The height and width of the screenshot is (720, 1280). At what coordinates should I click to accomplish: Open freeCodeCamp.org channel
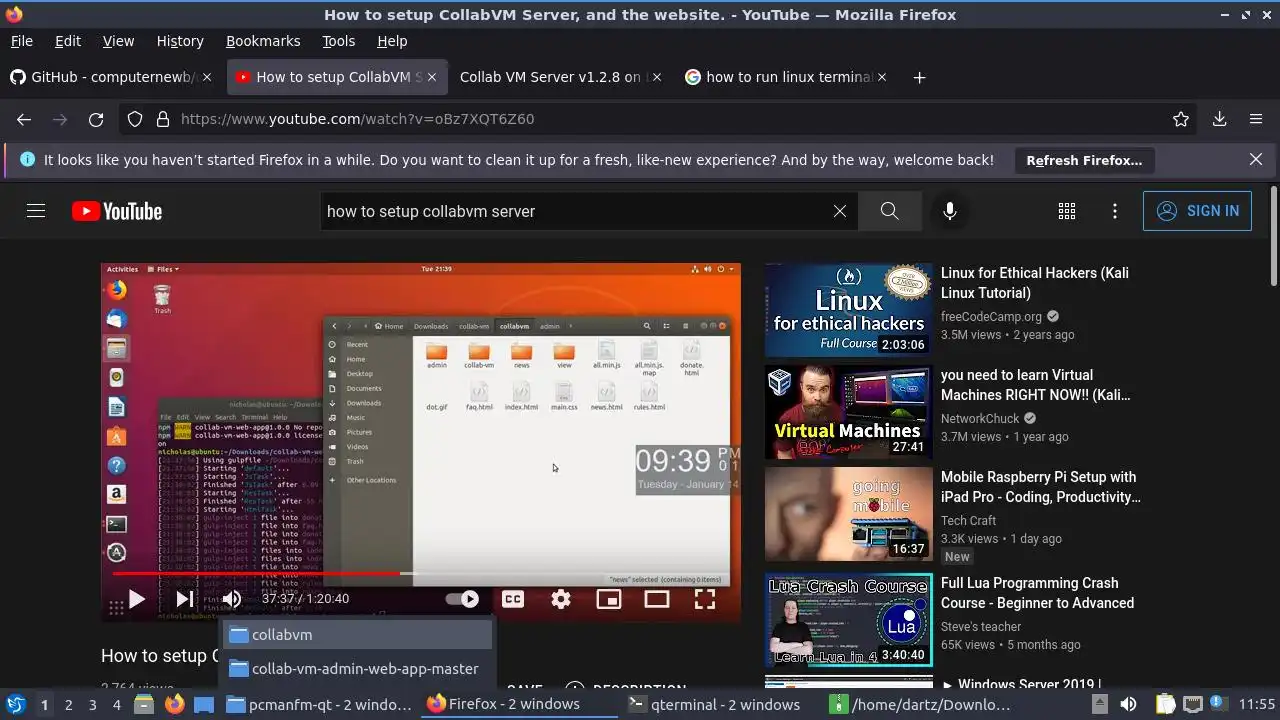991,317
